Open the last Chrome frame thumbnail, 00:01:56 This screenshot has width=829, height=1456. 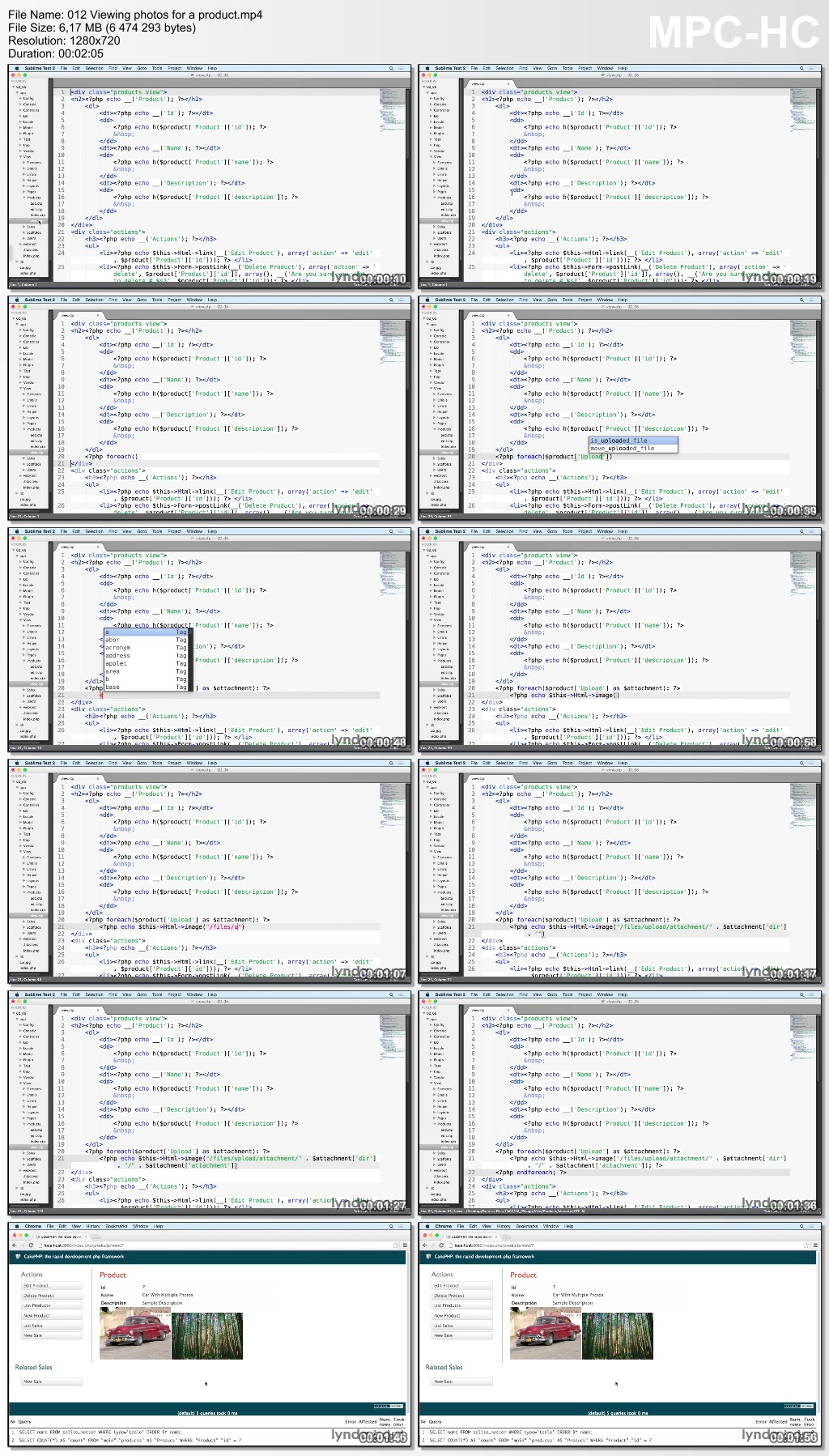620,1335
